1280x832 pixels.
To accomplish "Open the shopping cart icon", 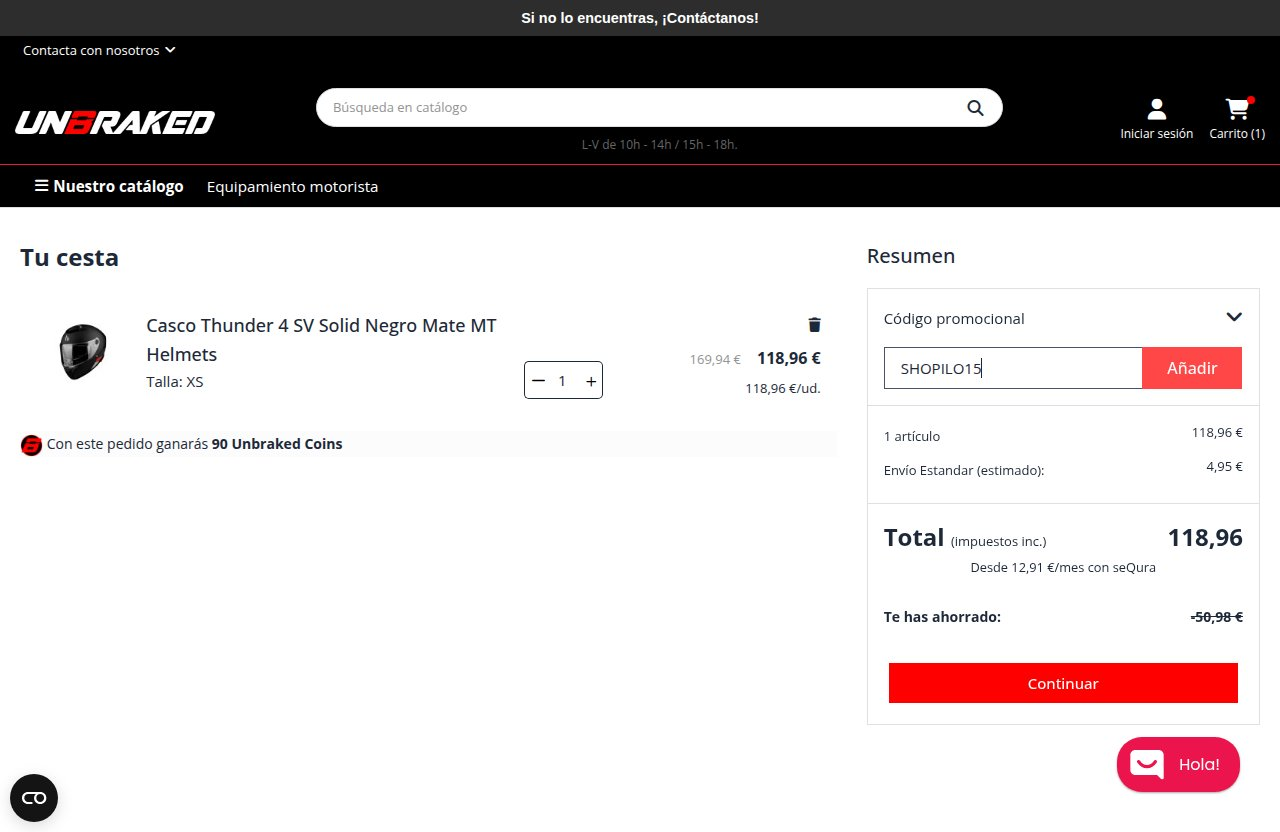I will (x=1238, y=108).
